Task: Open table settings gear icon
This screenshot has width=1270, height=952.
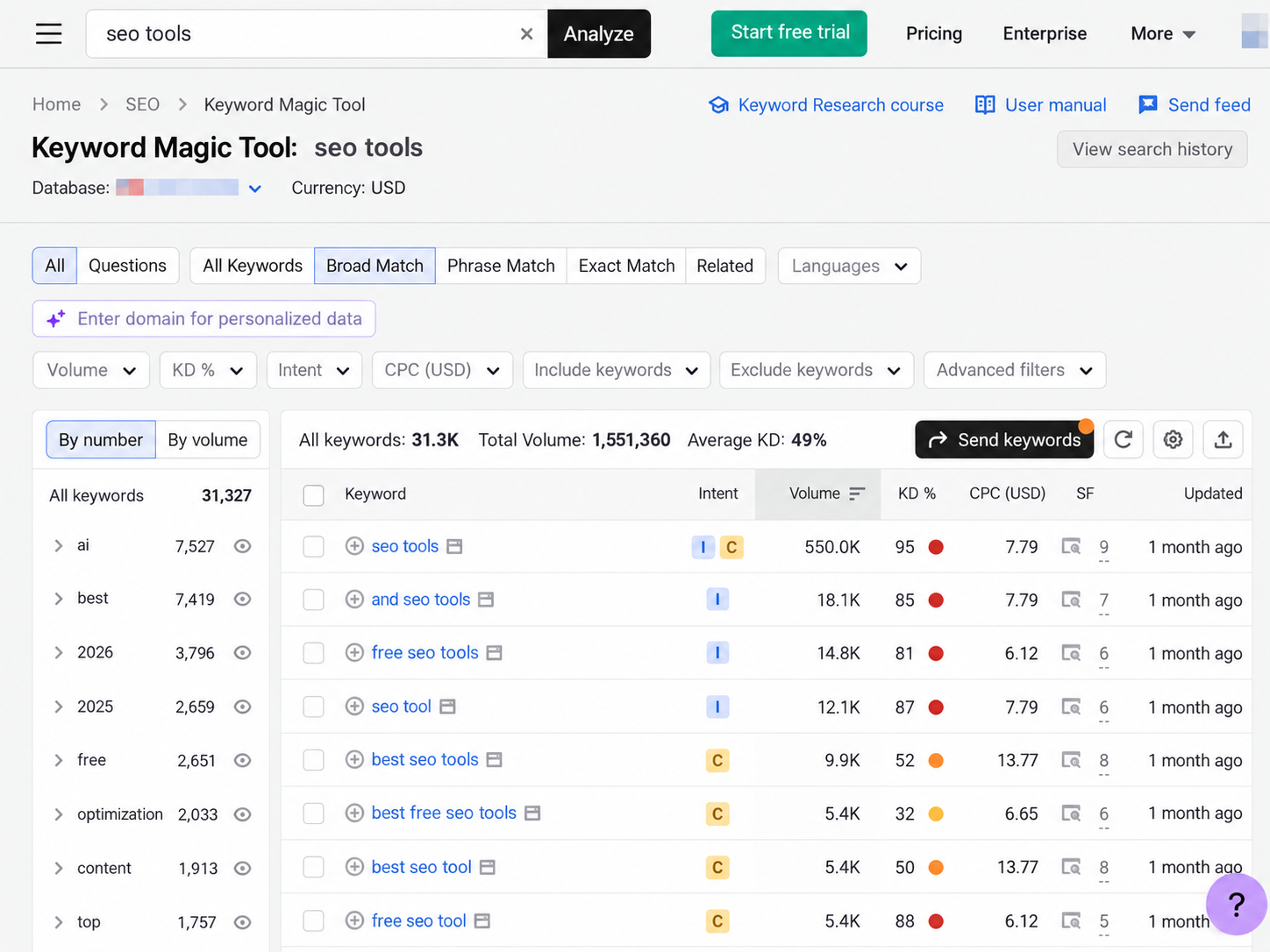Action: coord(1174,439)
